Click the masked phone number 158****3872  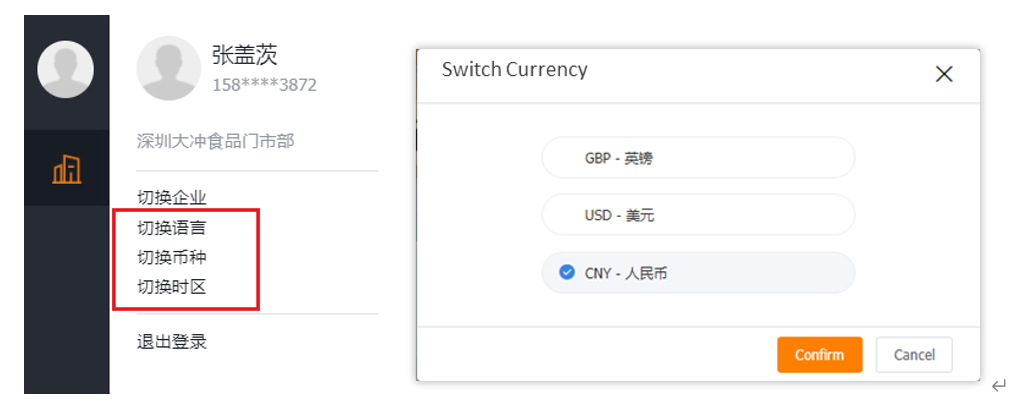pyautogui.click(x=264, y=85)
